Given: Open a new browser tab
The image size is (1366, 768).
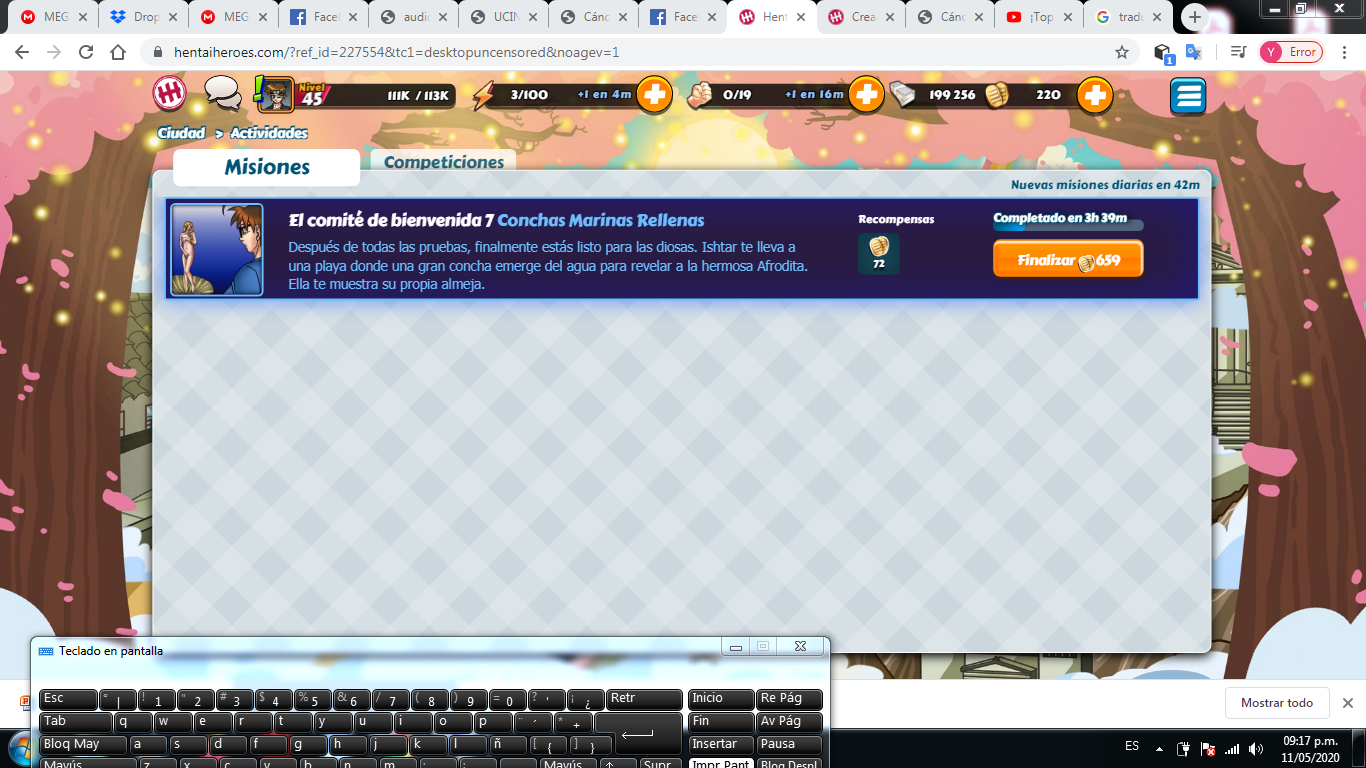Looking at the screenshot, I should [1195, 17].
